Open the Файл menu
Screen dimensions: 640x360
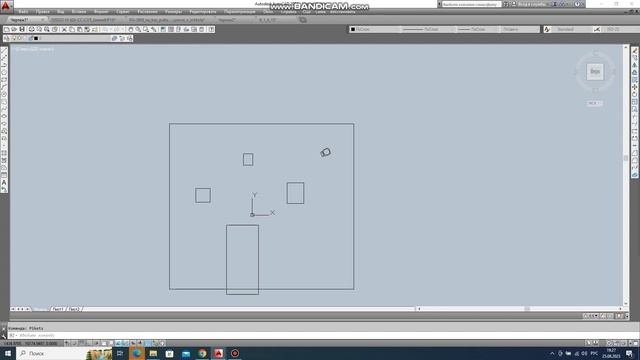(x=23, y=12)
